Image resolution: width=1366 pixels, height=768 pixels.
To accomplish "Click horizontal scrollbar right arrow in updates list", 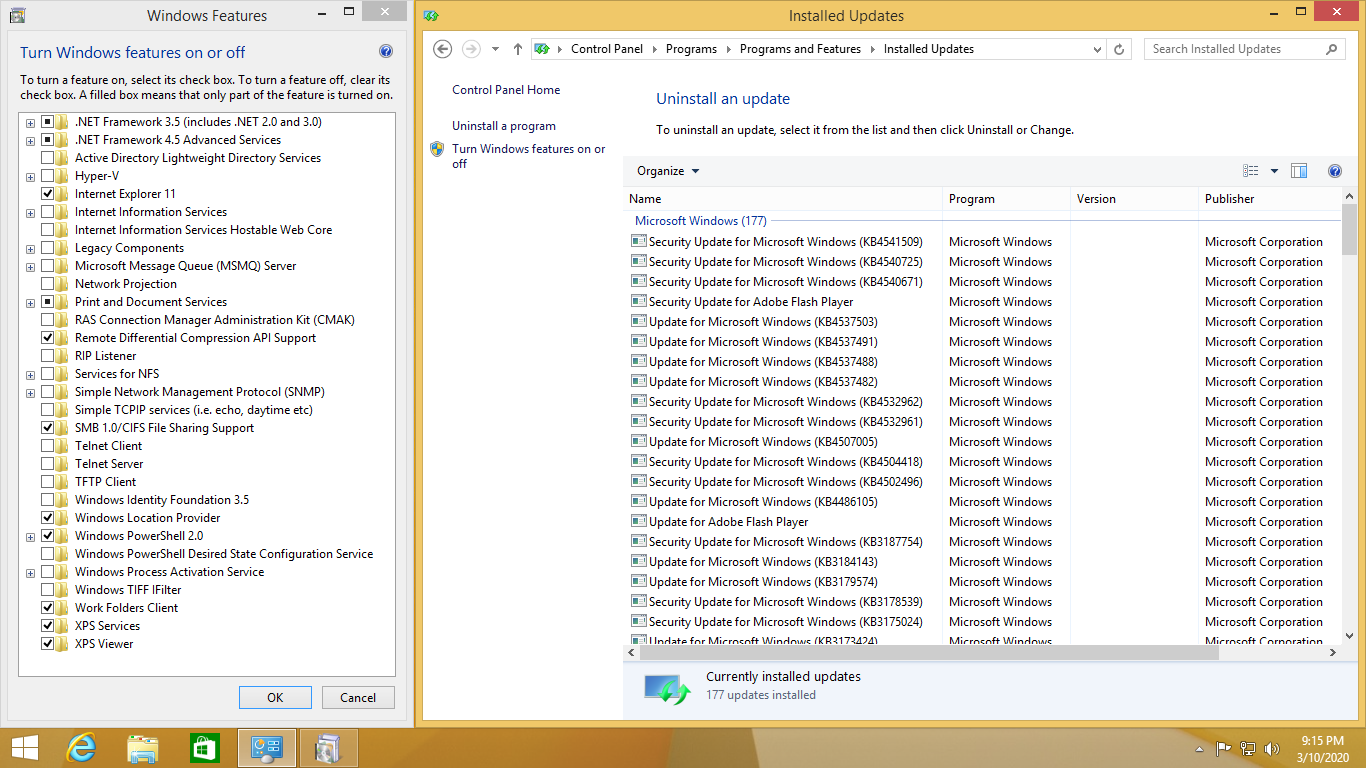I will point(1333,652).
